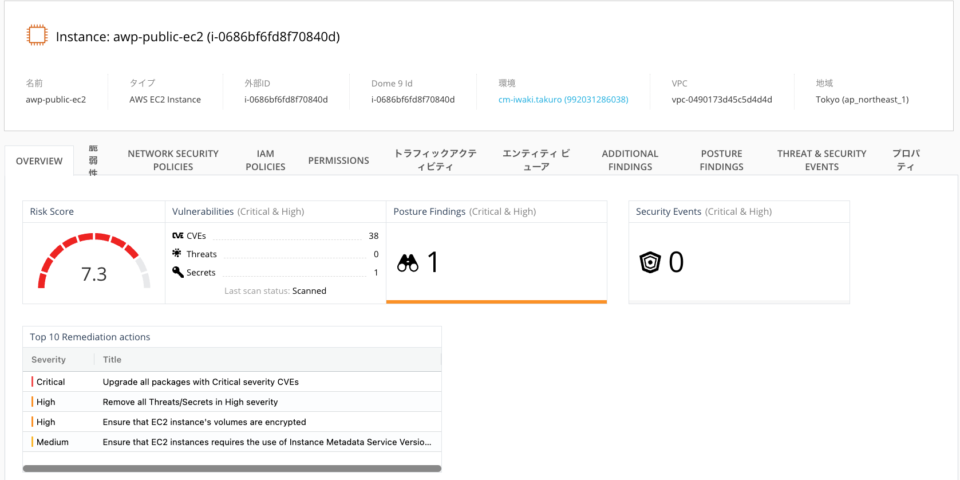Click the Secrets key icon
The height and width of the screenshot is (480, 960).
pos(178,272)
